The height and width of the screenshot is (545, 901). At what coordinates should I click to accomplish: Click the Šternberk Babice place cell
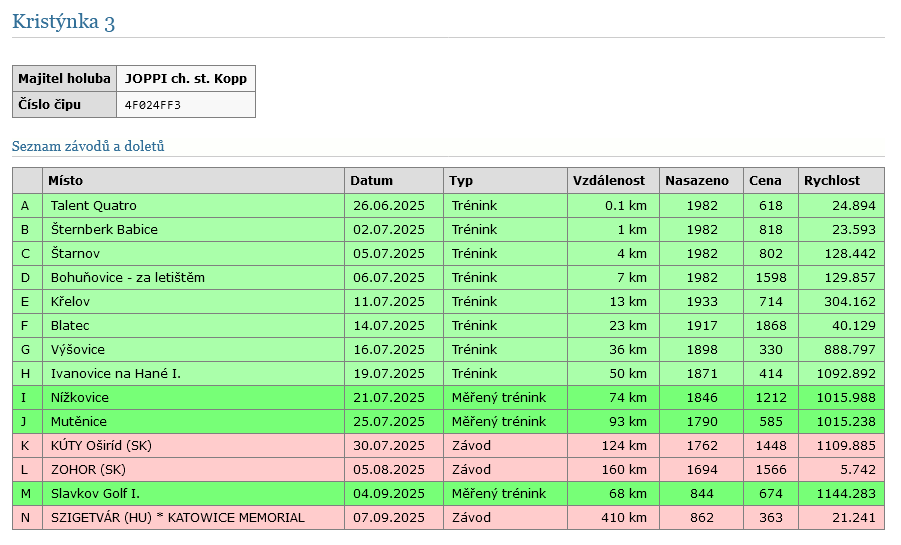[x=104, y=230]
